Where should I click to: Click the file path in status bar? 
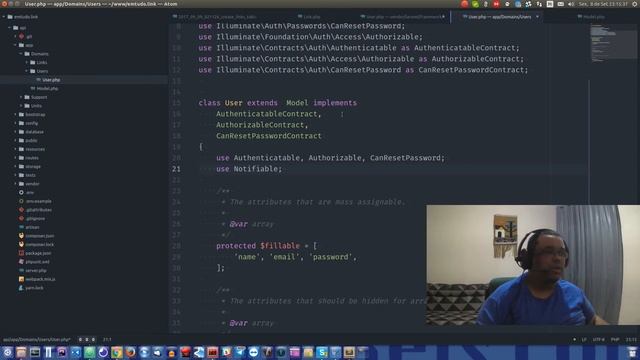tap(37, 340)
